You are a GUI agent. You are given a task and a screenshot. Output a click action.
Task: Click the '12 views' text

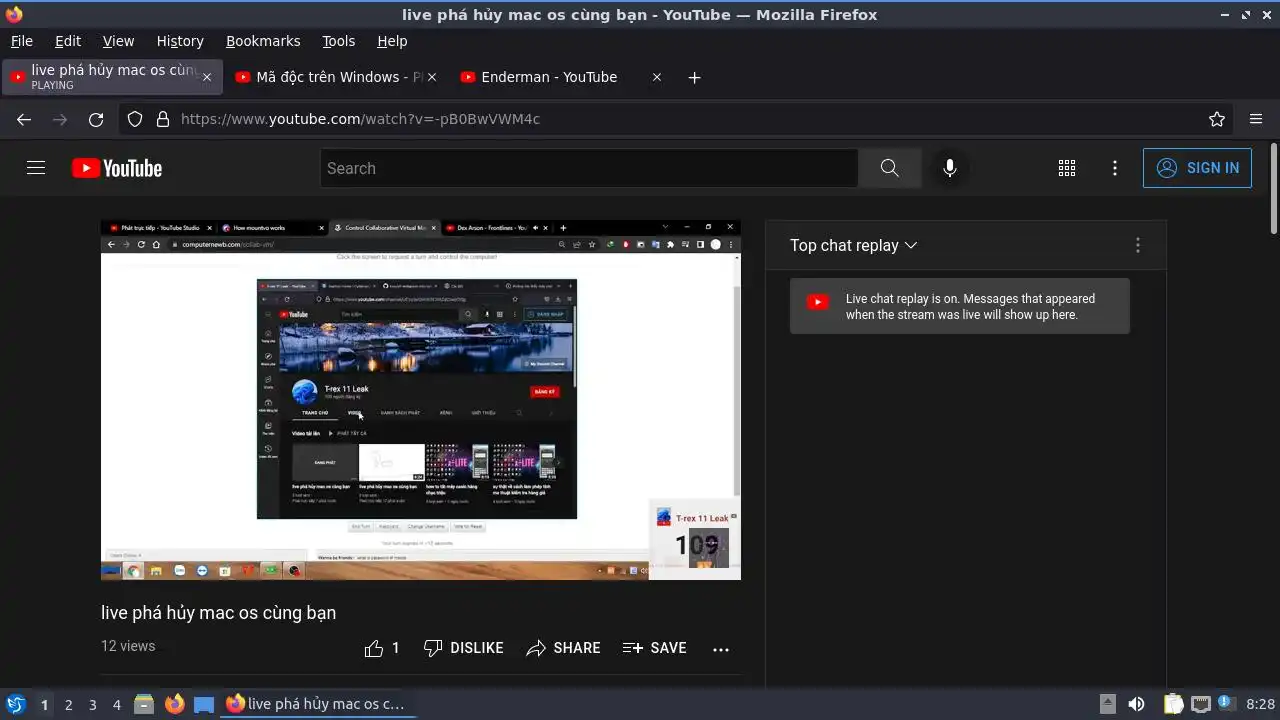tap(128, 646)
